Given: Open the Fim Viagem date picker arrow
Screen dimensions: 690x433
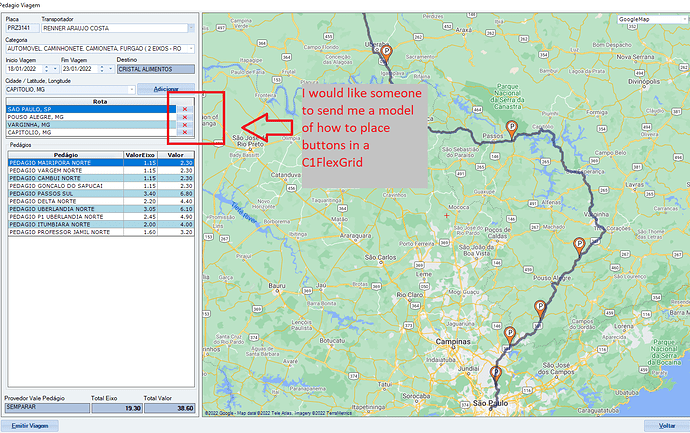Looking at the screenshot, I should coord(110,69).
